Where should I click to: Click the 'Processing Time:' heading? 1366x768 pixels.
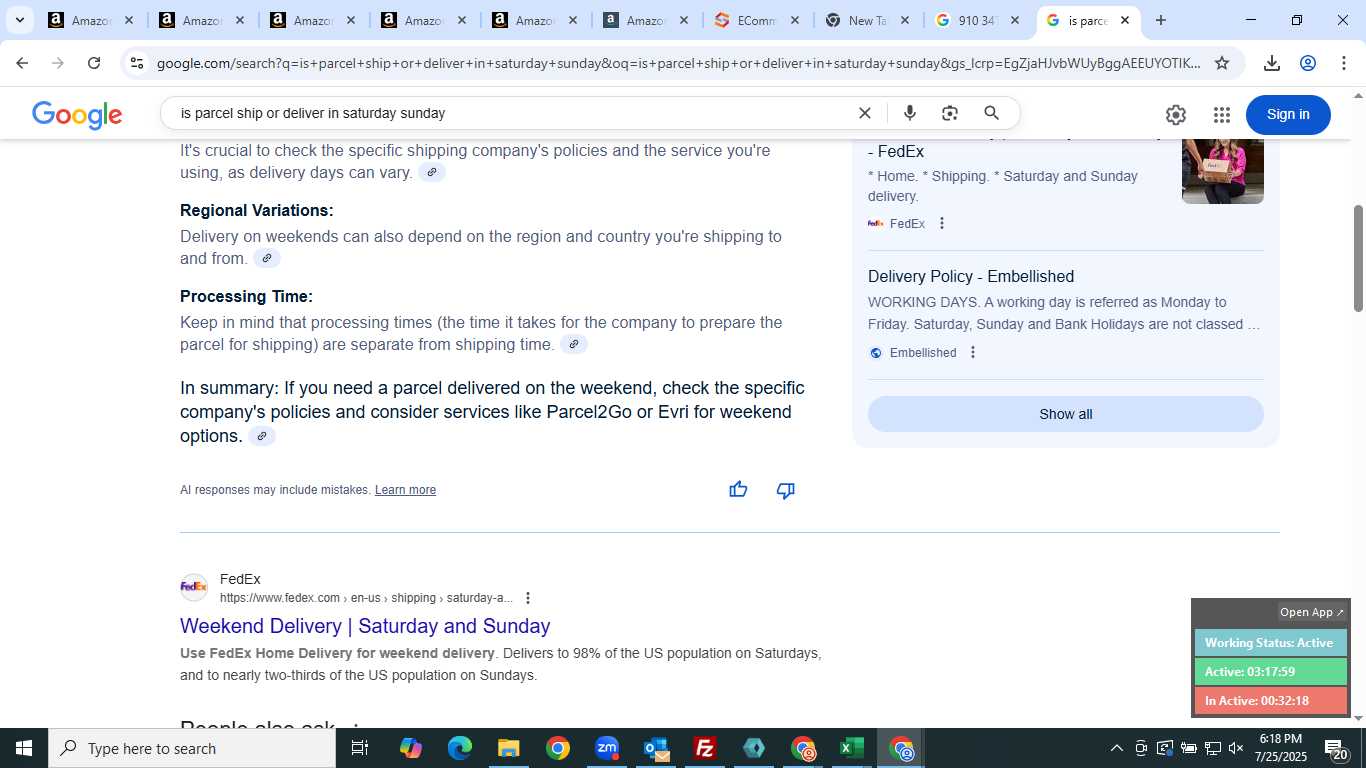(x=246, y=297)
